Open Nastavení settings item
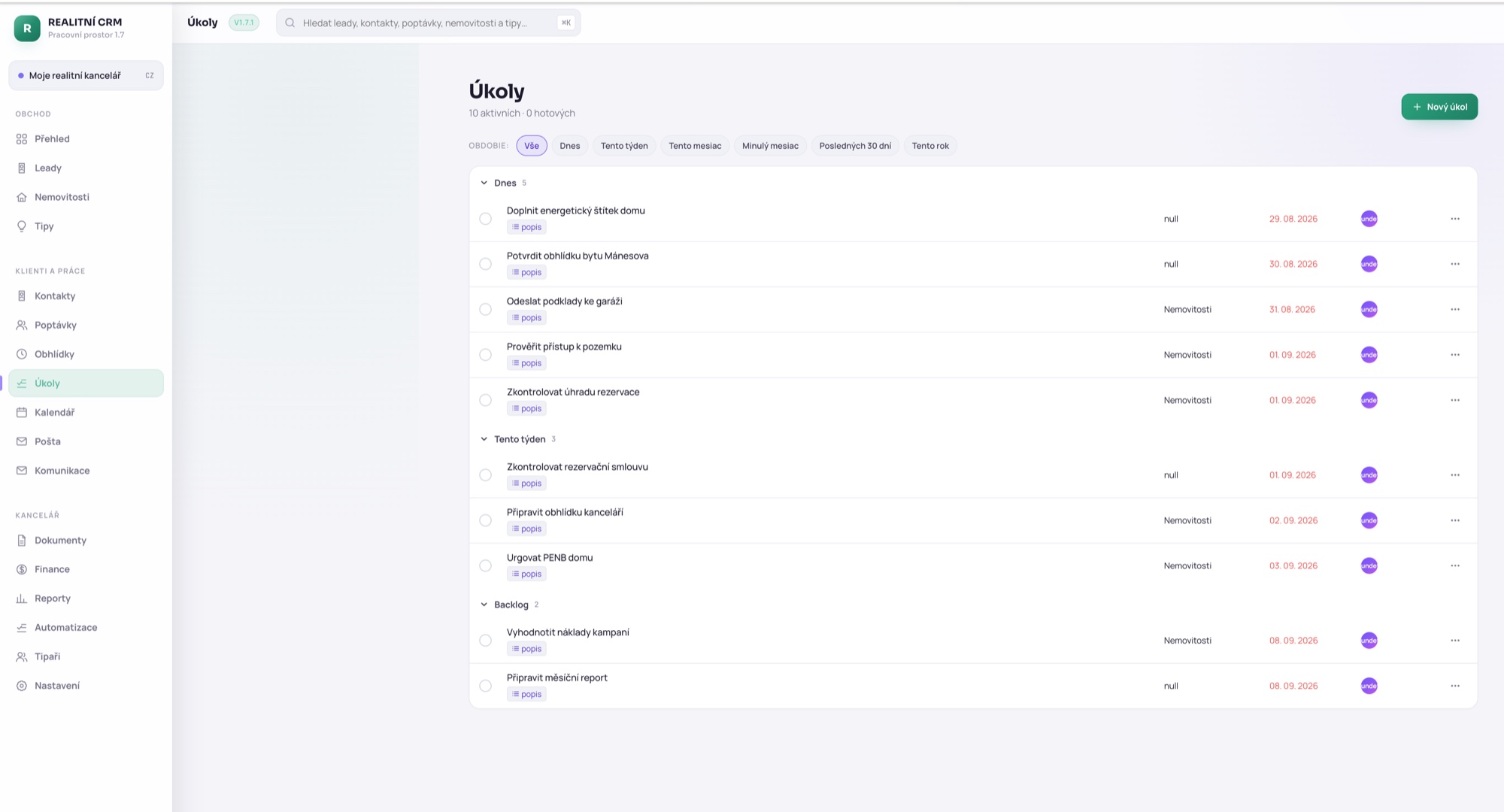The height and width of the screenshot is (812, 1504). (x=86, y=686)
